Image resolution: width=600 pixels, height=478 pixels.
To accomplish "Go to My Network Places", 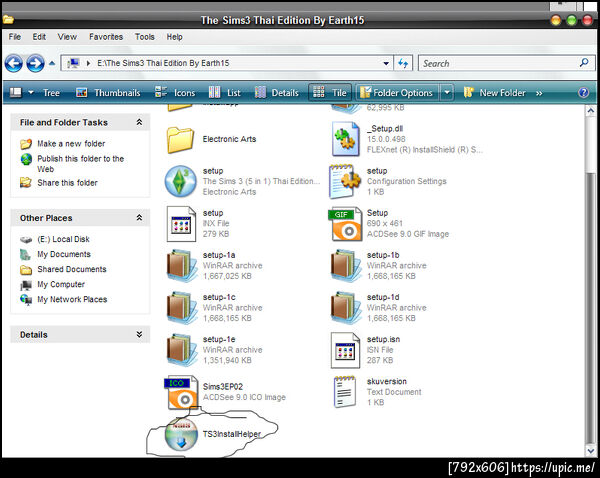I will click(x=72, y=299).
